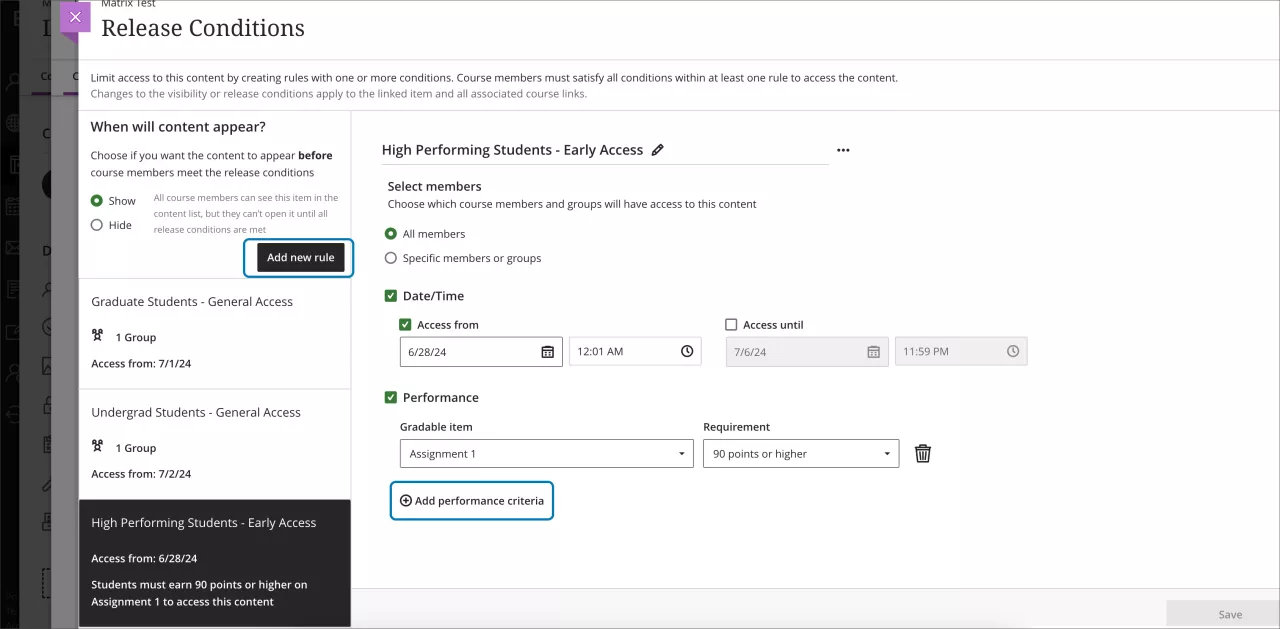Delete the performance criterion via the trash icon
Image resolution: width=1280 pixels, height=629 pixels.
tap(922, 453)
